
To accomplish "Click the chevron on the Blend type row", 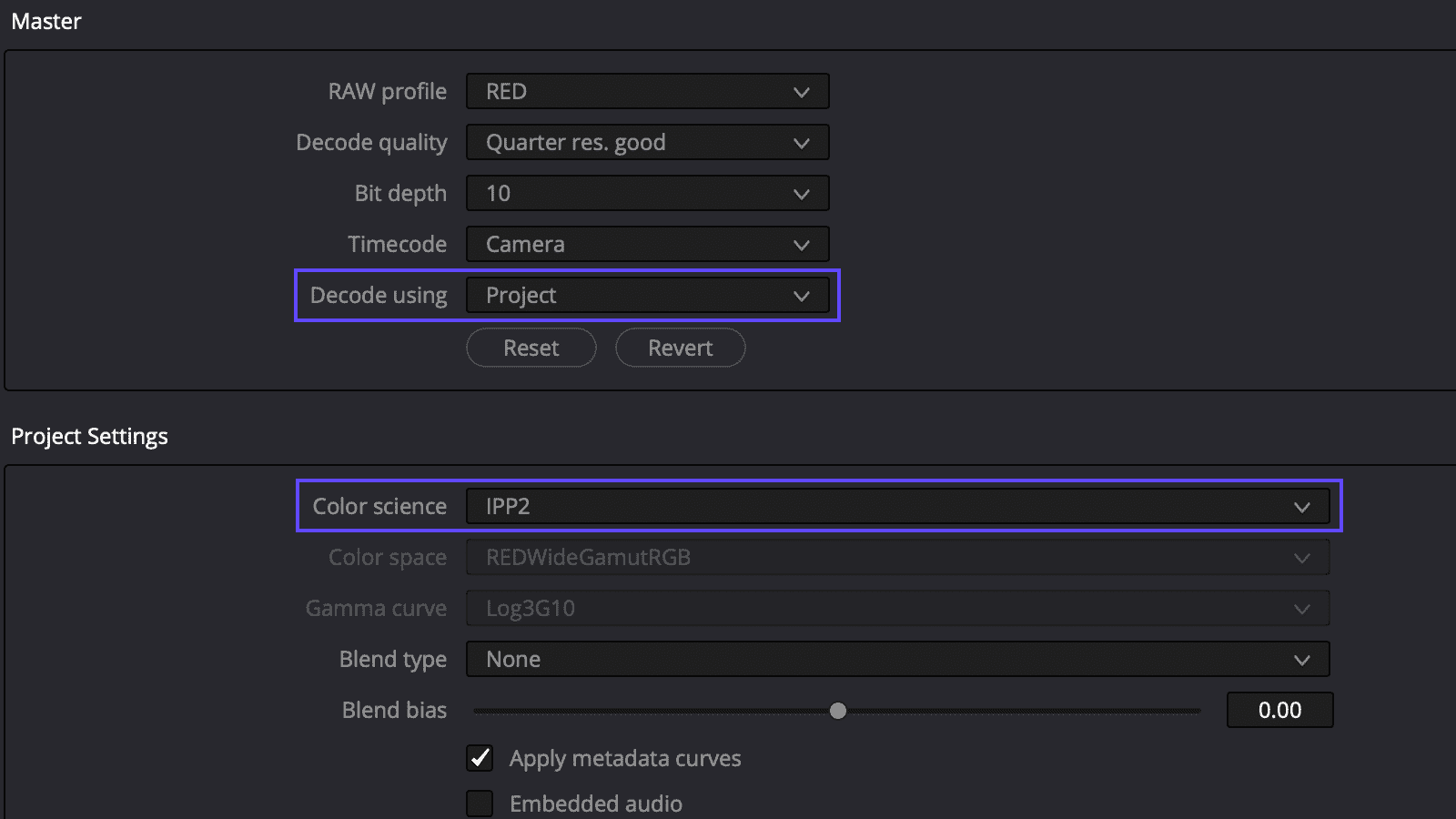I will 1303,659.
